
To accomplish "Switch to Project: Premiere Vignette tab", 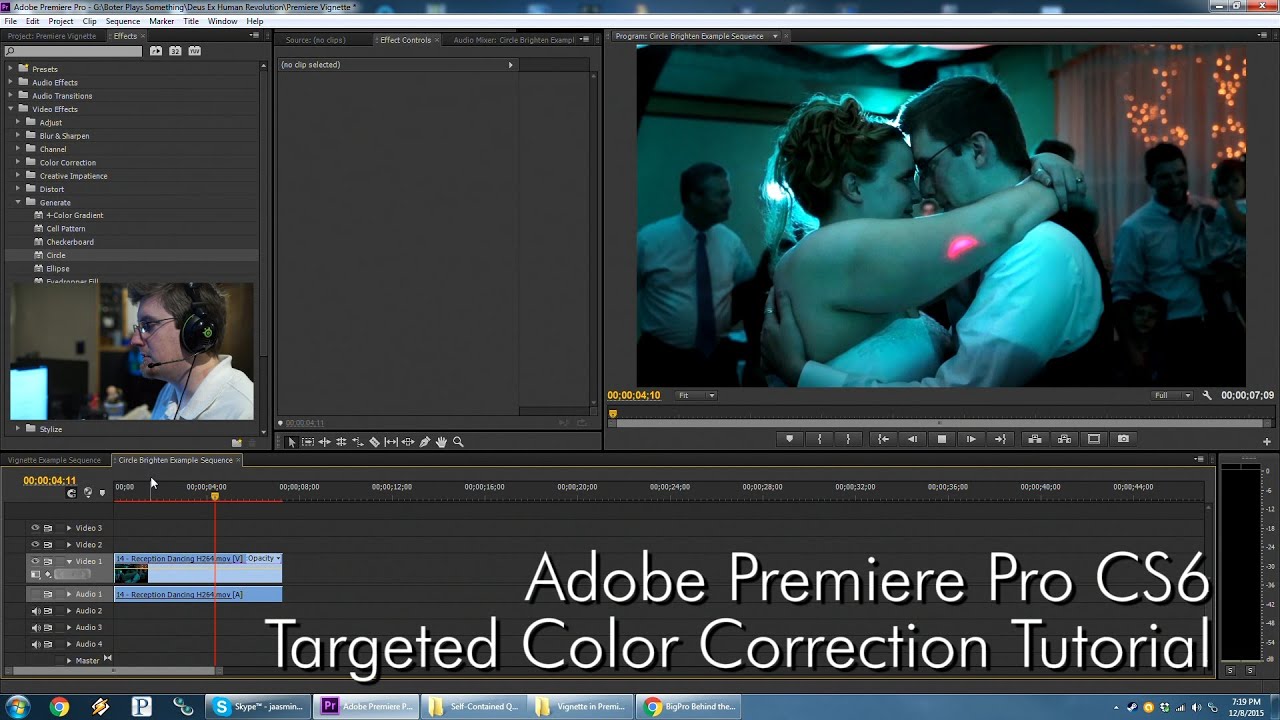I will pyautogui.click(x=52, y=36).
